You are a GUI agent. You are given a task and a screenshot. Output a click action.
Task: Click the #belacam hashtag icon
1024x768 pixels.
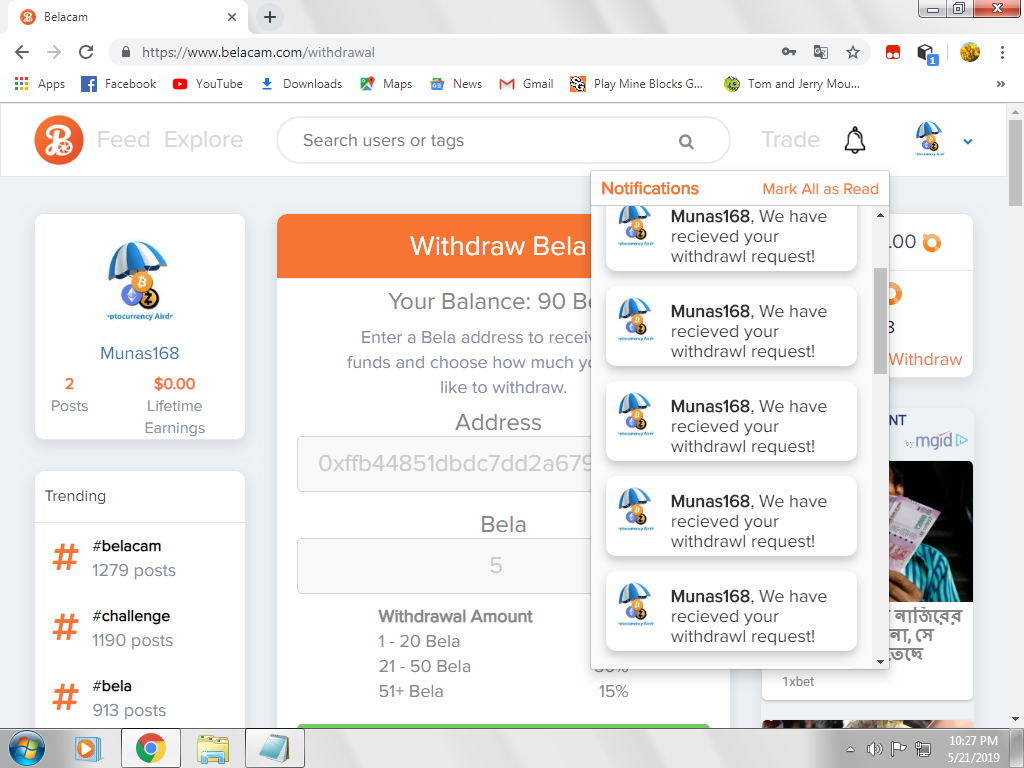pyautogui.click(x=65, y=558)
